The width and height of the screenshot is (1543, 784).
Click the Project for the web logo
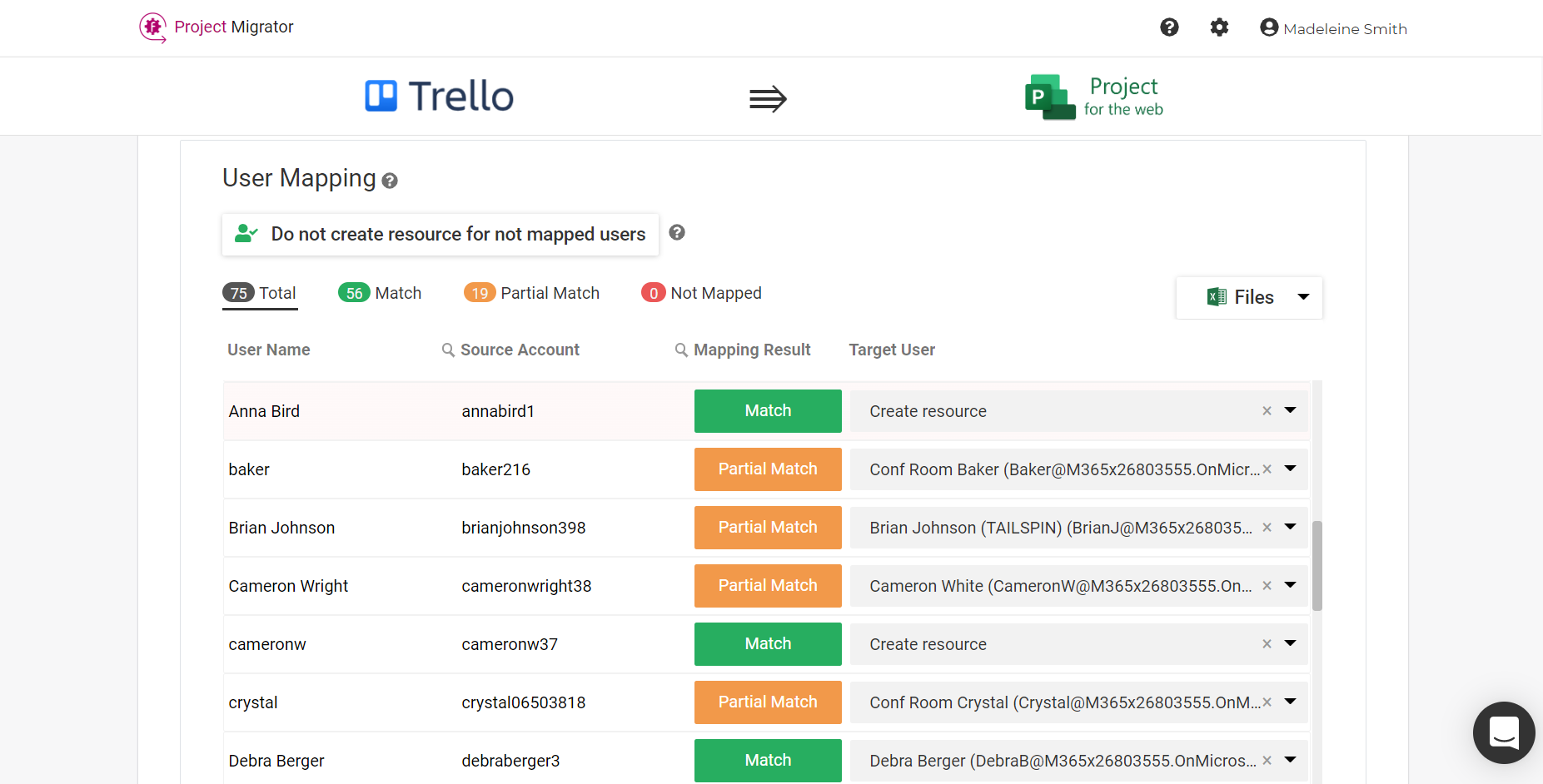point(1093,97)
